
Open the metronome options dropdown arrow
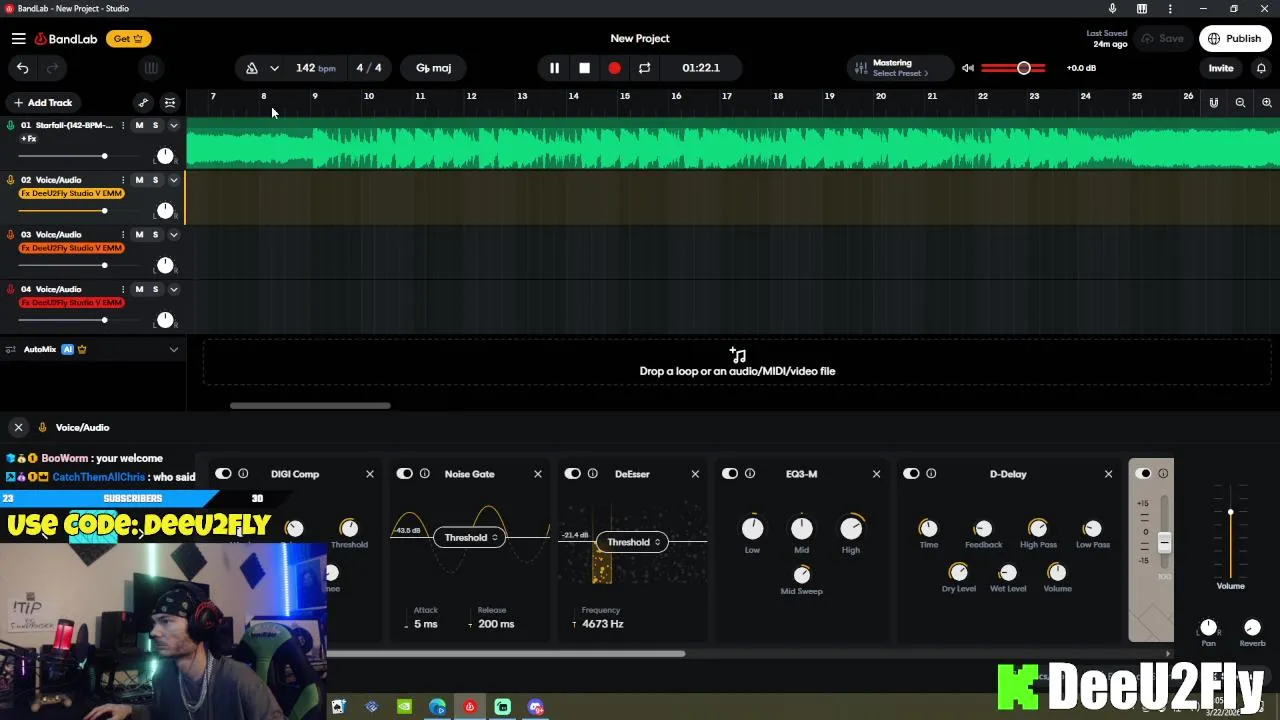[x=274, y=68]
